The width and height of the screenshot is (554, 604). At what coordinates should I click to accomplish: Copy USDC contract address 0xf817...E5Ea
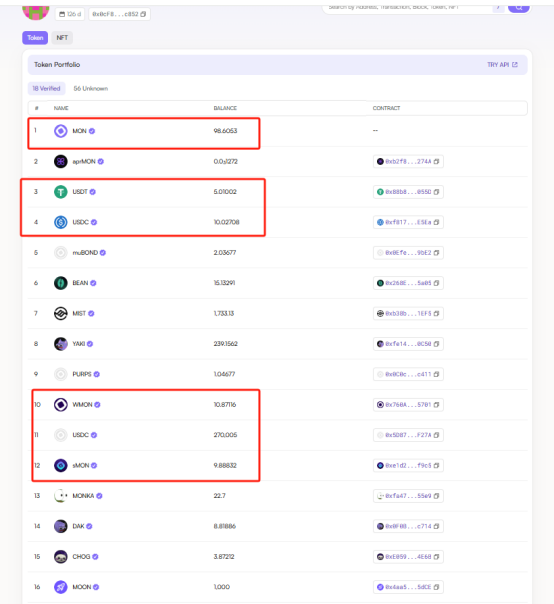436,222
